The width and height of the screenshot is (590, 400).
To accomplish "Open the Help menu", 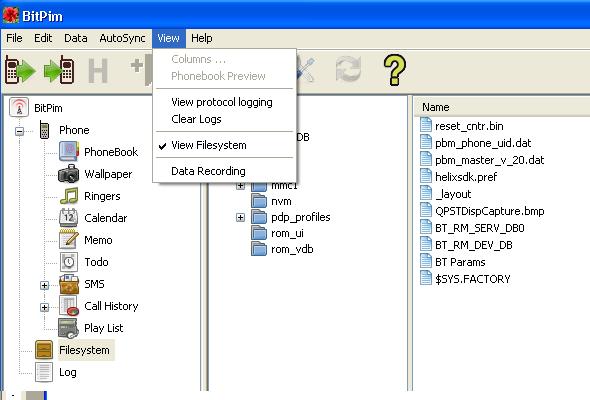I will click(202, 38).
